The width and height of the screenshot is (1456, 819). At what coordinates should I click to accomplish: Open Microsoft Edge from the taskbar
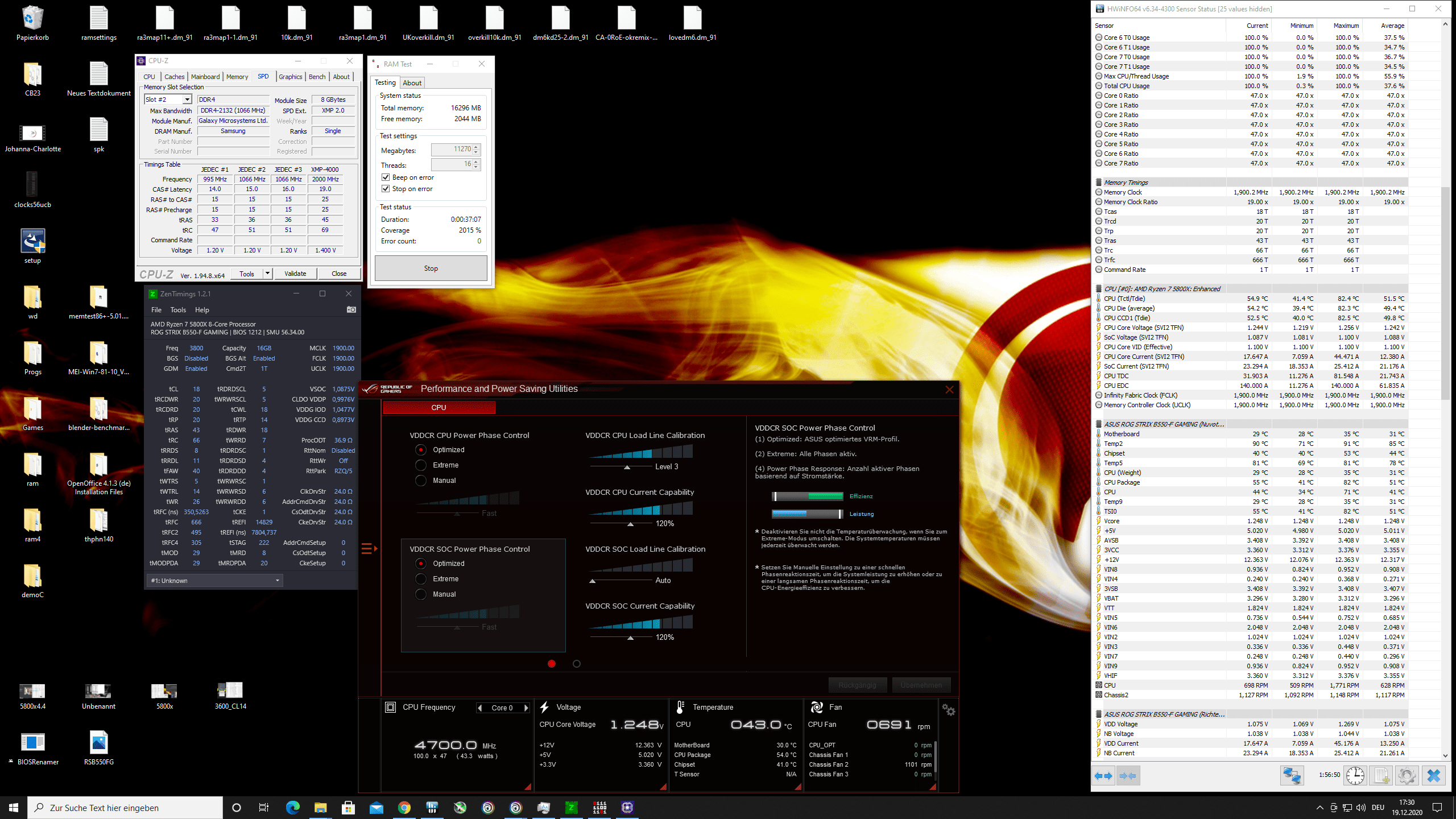(x=292, y=808)
